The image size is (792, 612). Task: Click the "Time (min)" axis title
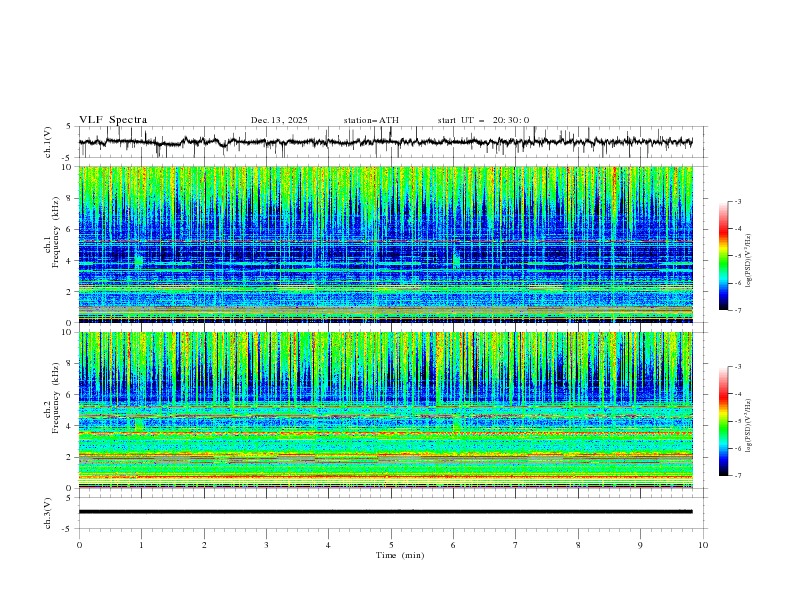[x=400, y=555]
